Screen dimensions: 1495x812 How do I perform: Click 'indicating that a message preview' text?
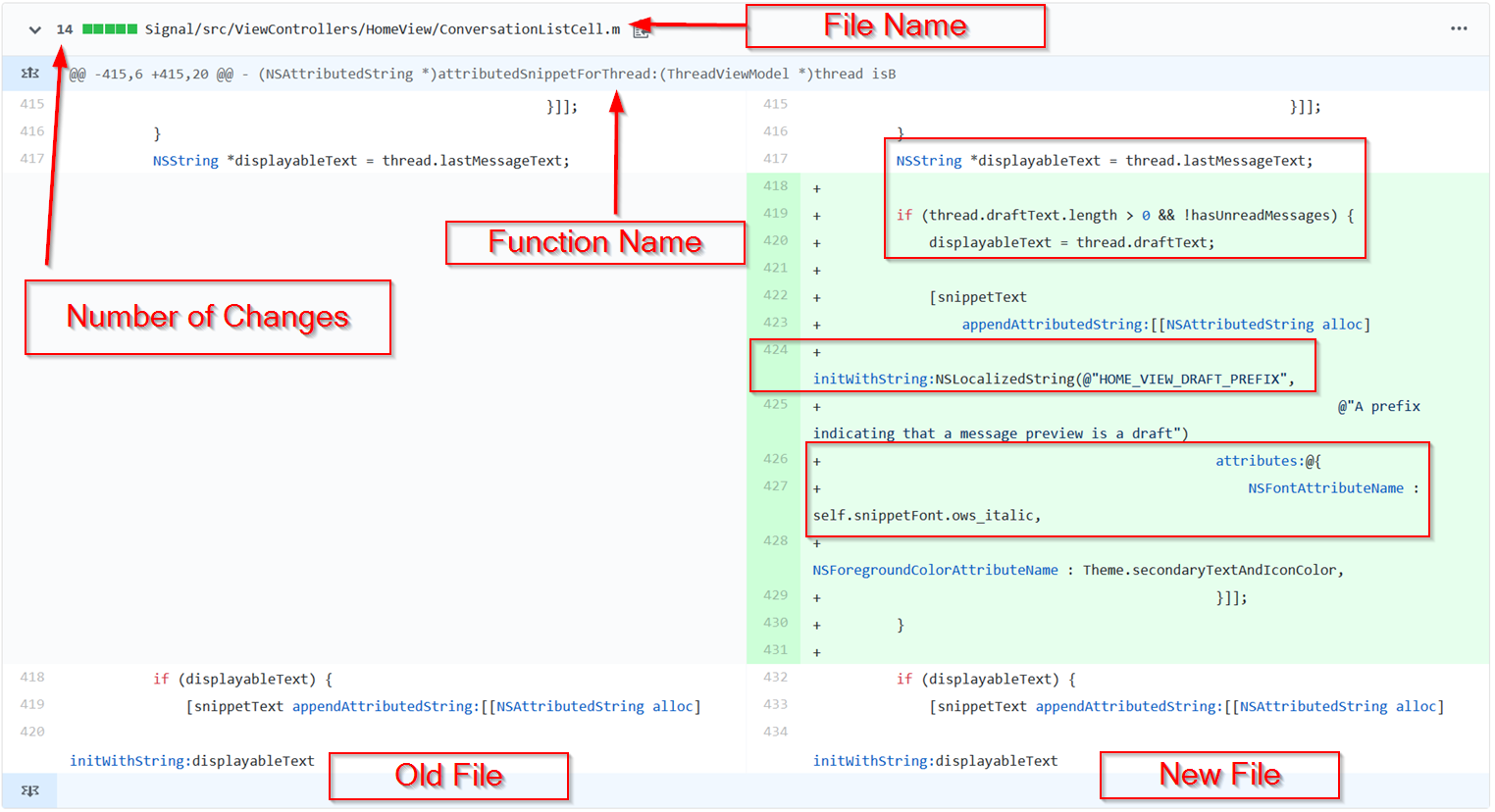(1001, 434)
